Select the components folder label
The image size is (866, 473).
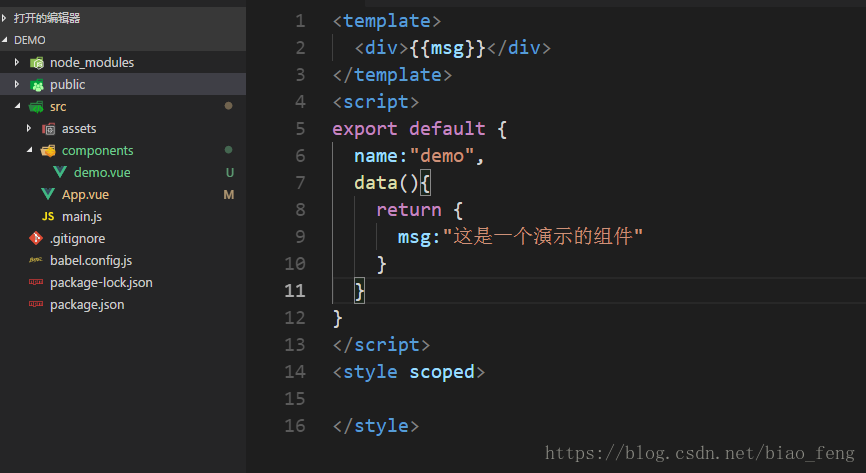click(x=98, y=150)
